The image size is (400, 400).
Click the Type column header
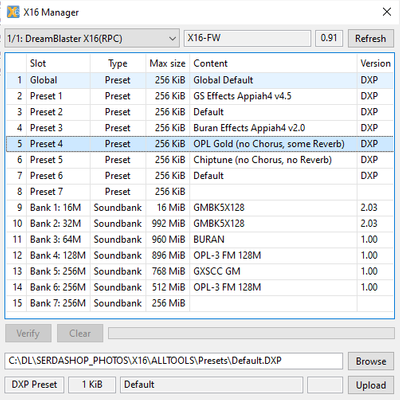(118, 63)
